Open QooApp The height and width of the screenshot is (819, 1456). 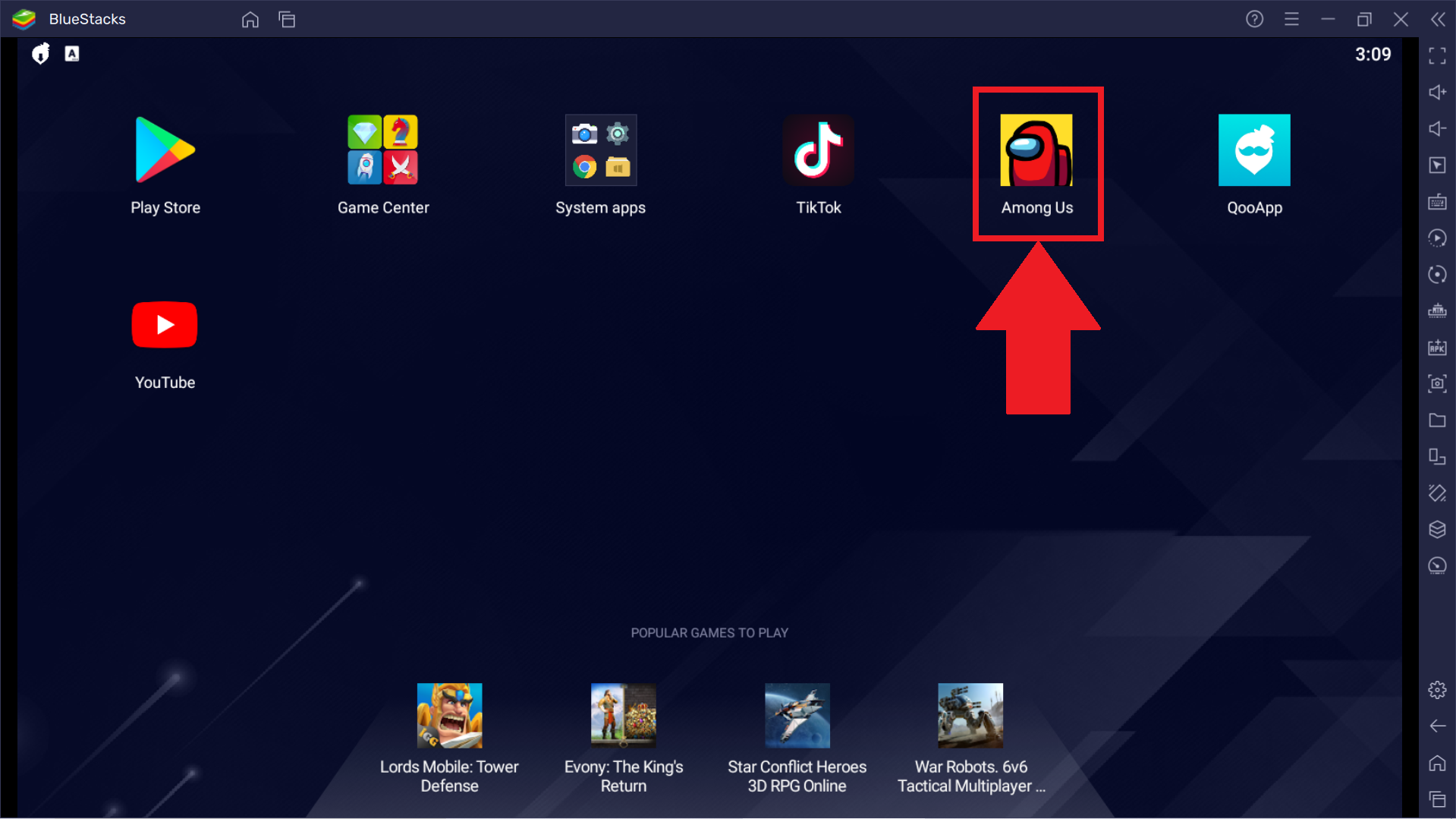pyautogui.click(x=1254, y=150)
